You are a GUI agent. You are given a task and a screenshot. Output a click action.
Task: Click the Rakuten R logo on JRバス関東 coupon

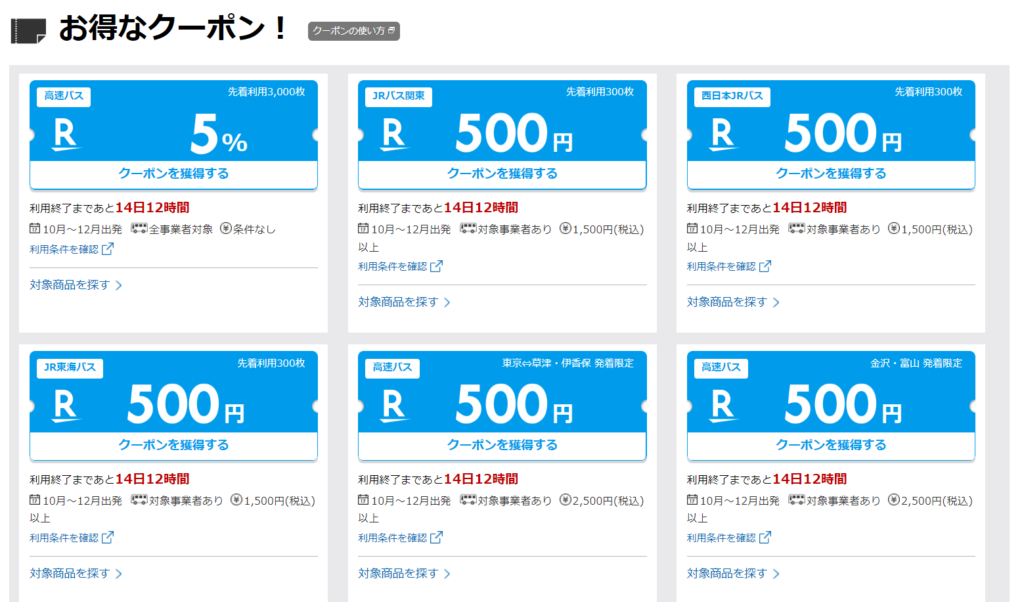click(x=394, y=135)
